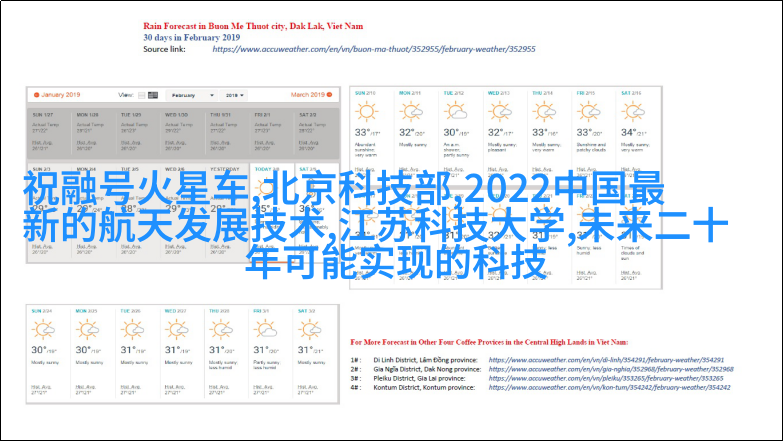
Task: Click 'Mostly sunny; less humid' on THU 2/28
Action: coord(223,364)
